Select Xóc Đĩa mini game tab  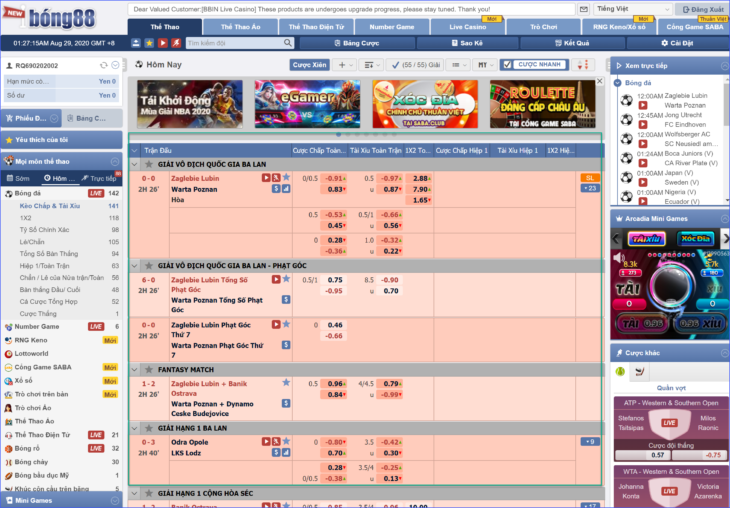(696, 239)
